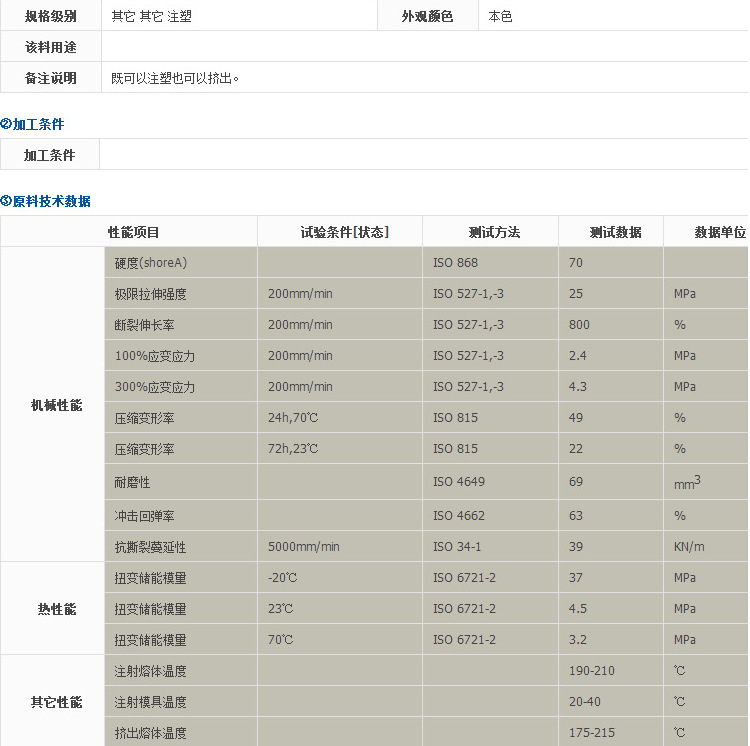Click the 加工条件 row label cell
This screenshot has height=746, width=750.
click(50, 155)
